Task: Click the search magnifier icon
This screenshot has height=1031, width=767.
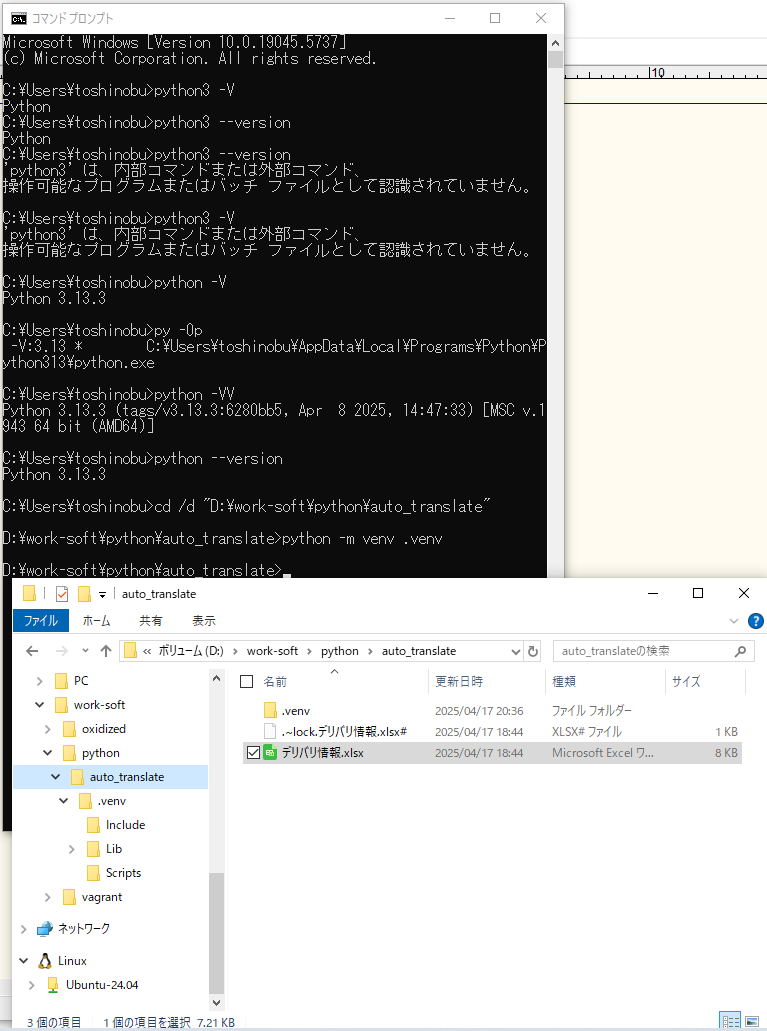Action: [741, 651]
